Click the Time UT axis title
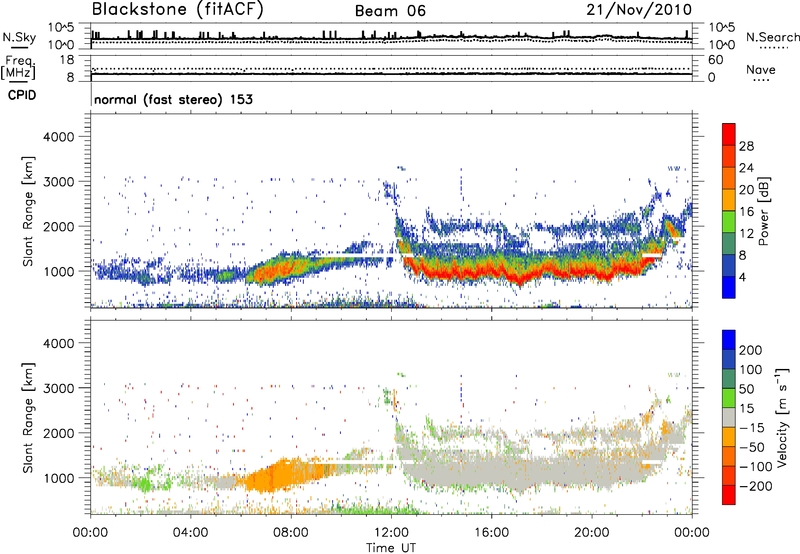 391,548
